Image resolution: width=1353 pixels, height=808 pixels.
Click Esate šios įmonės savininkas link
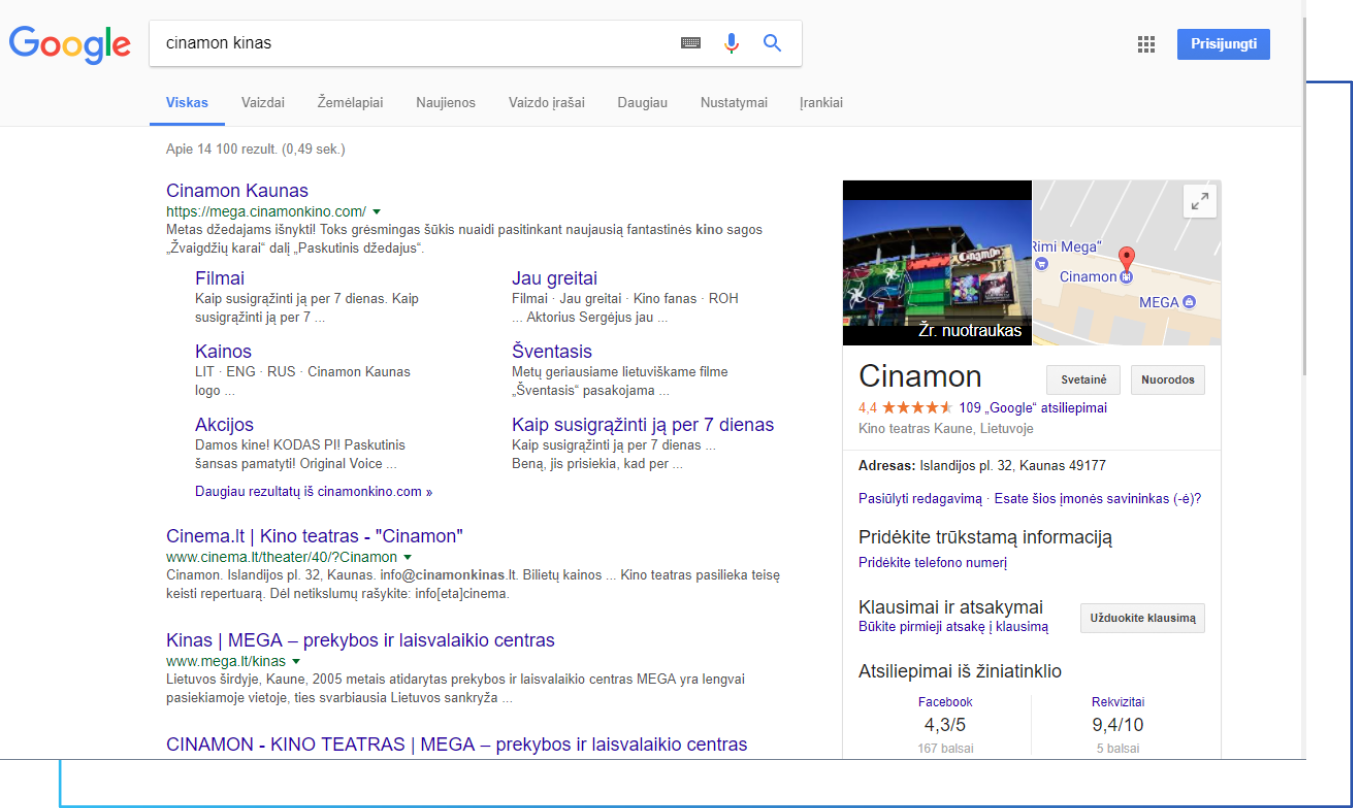(1098, 498)
